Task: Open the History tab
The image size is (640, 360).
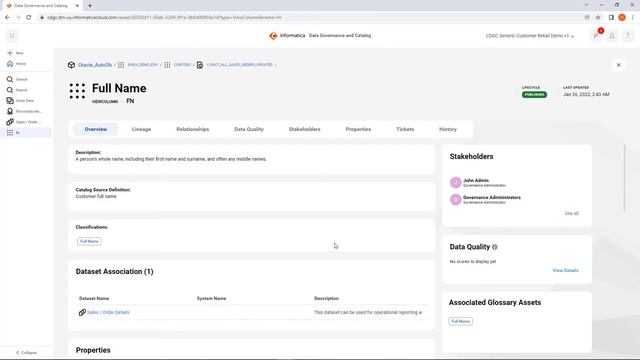Action: pyautogui.click(x=448, y=129)
